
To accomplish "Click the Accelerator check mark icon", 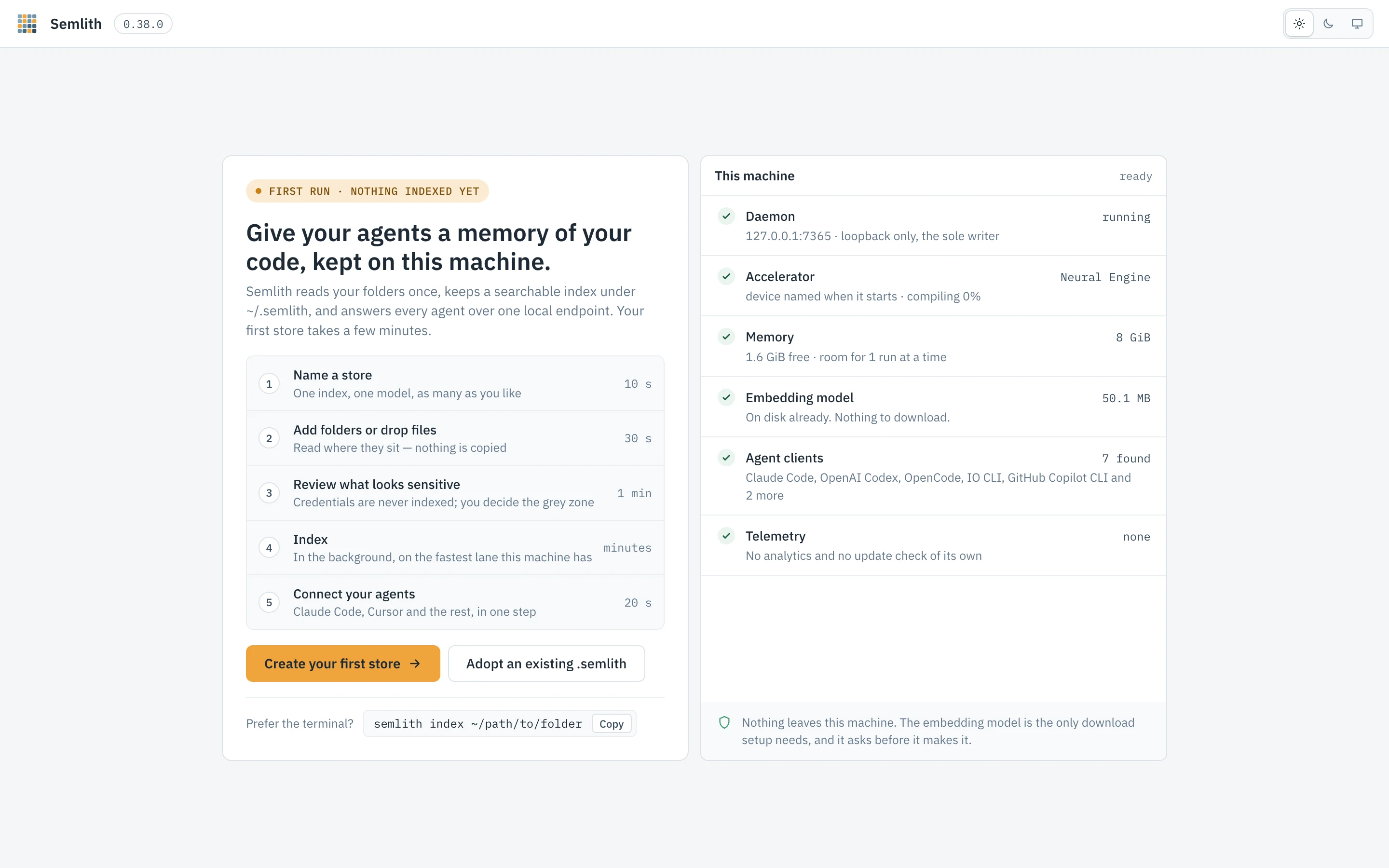I will 726,277.
